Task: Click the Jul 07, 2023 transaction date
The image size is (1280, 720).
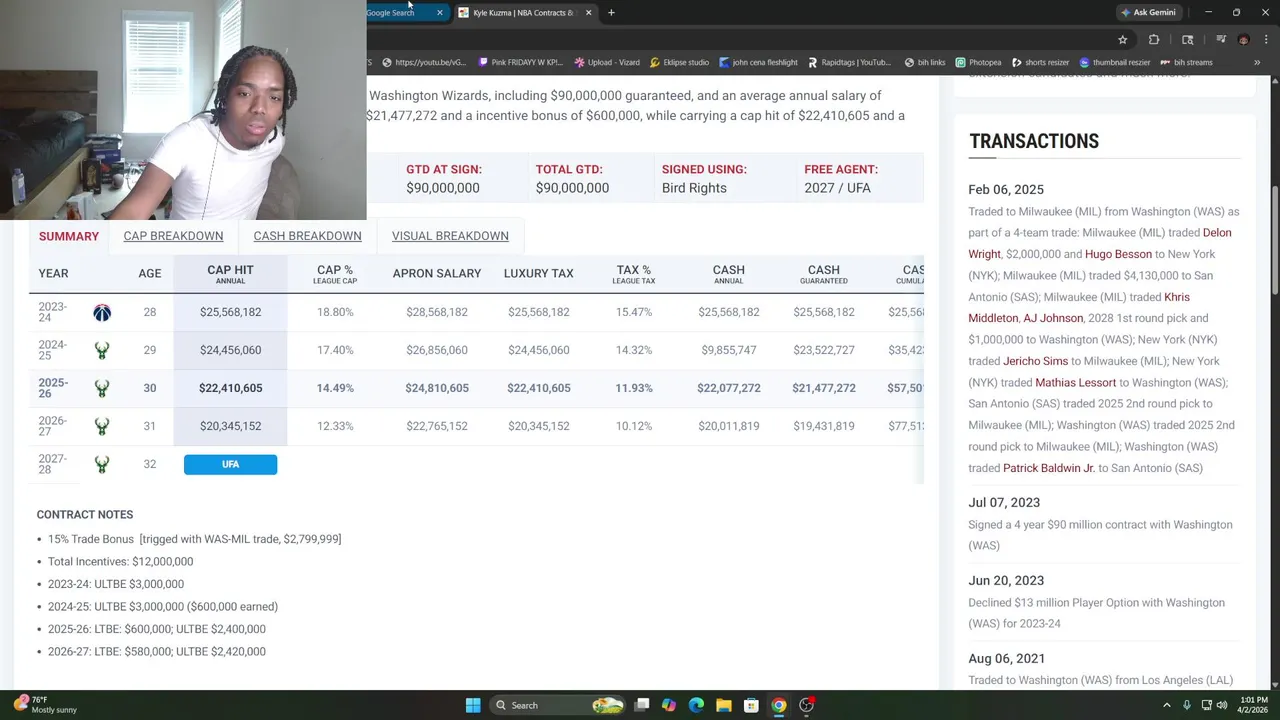Action: 1004,502
